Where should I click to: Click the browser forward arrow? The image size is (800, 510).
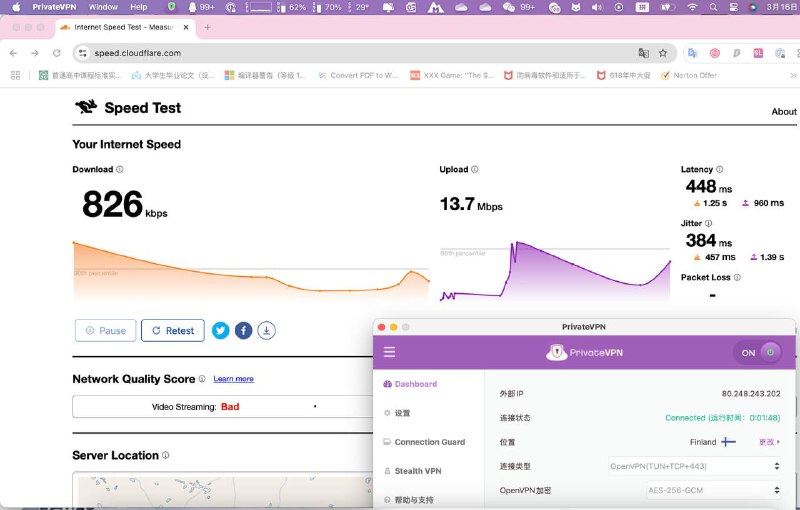35,53
